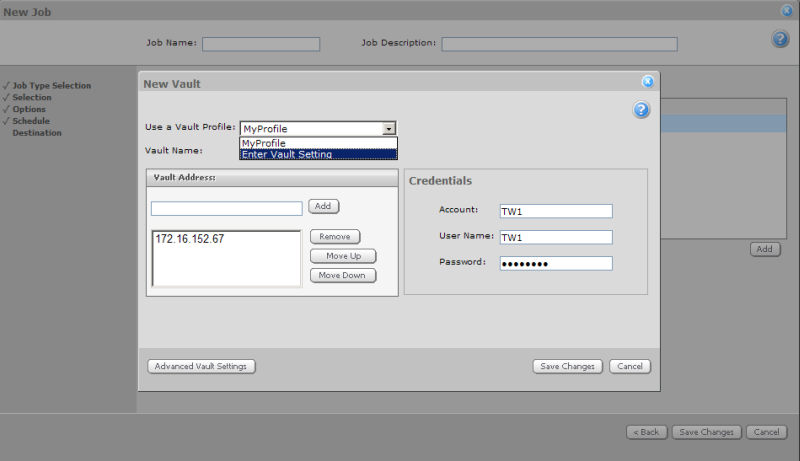The height and width of the screenshot is (461, 800).
Task: Close the New Job window
Action: point(787,11)
